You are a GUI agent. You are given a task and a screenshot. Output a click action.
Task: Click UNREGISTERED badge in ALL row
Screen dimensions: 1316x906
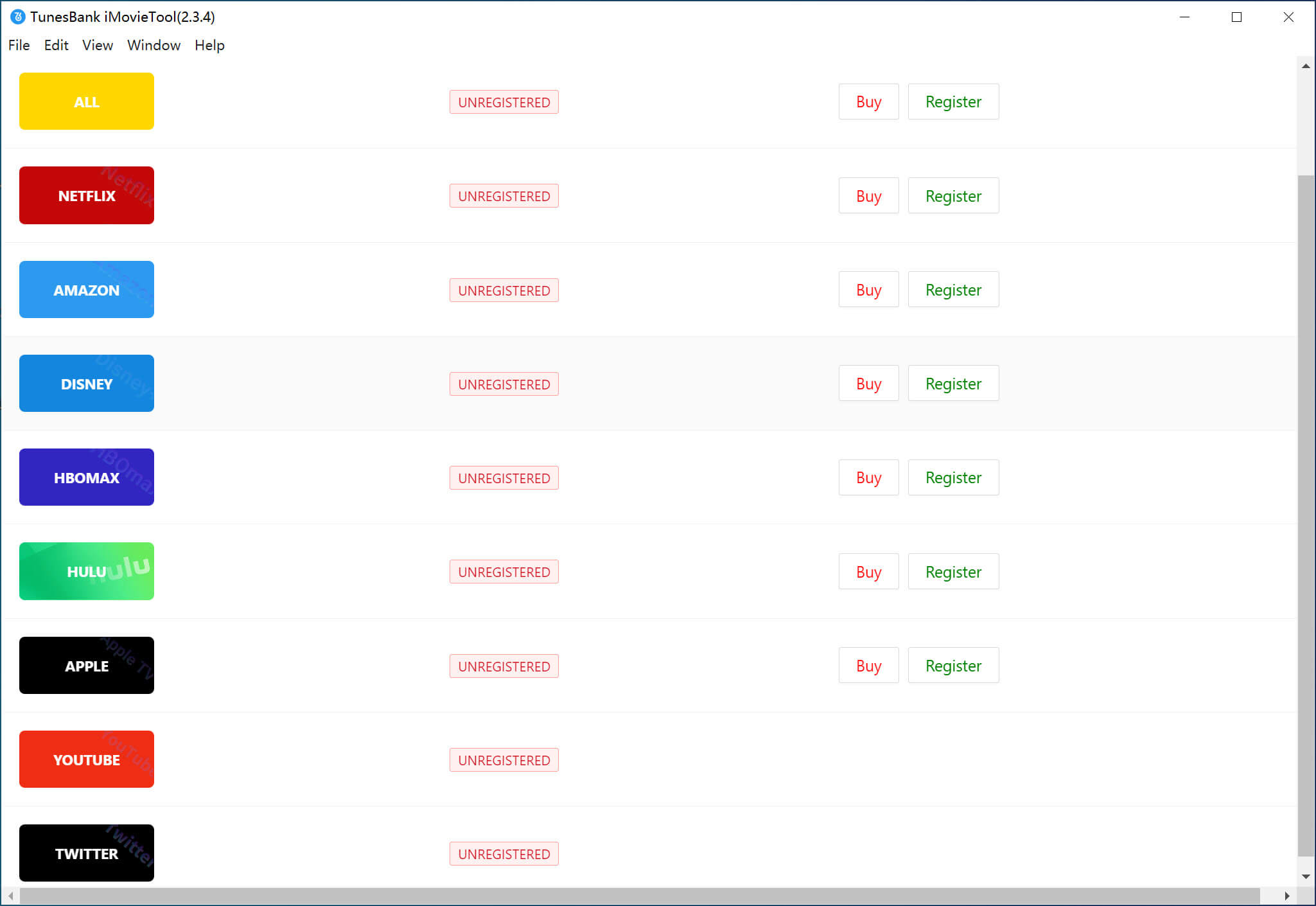tap(504, 102)
